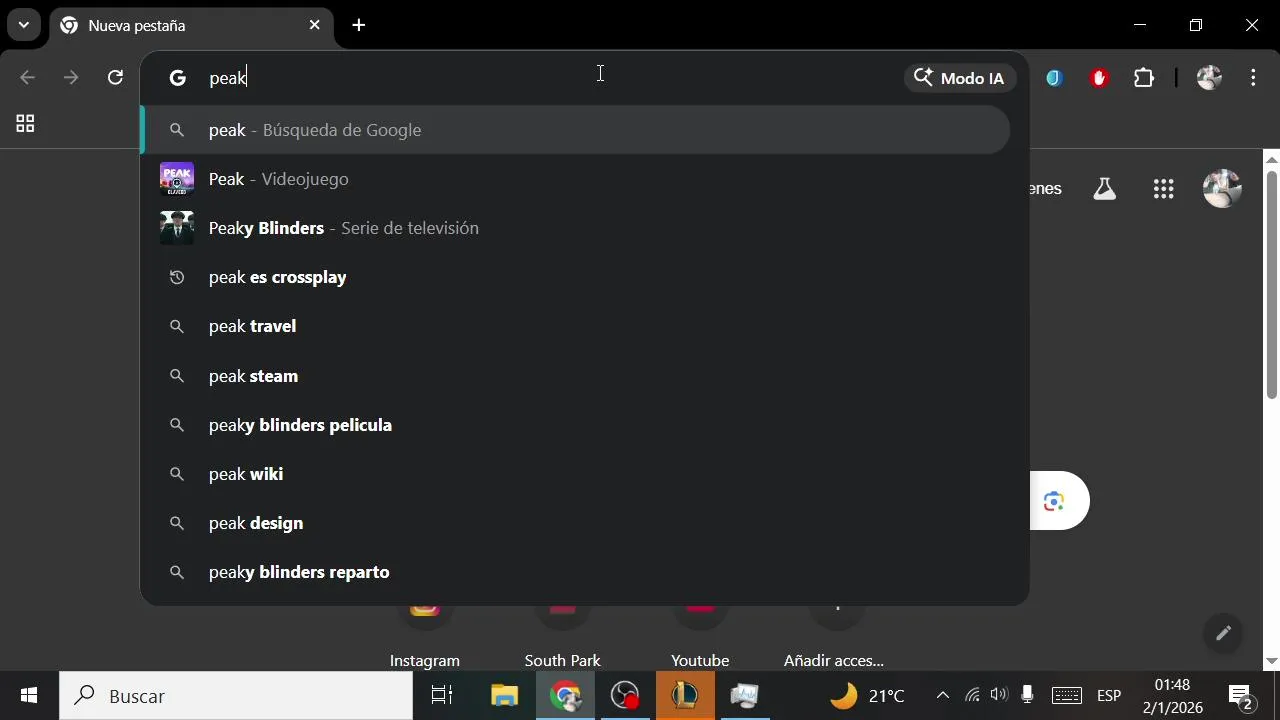This screenshot has height=720, width=1280.
Task: Click the Buscar taskbar search box
Action: tap(236, 696)
